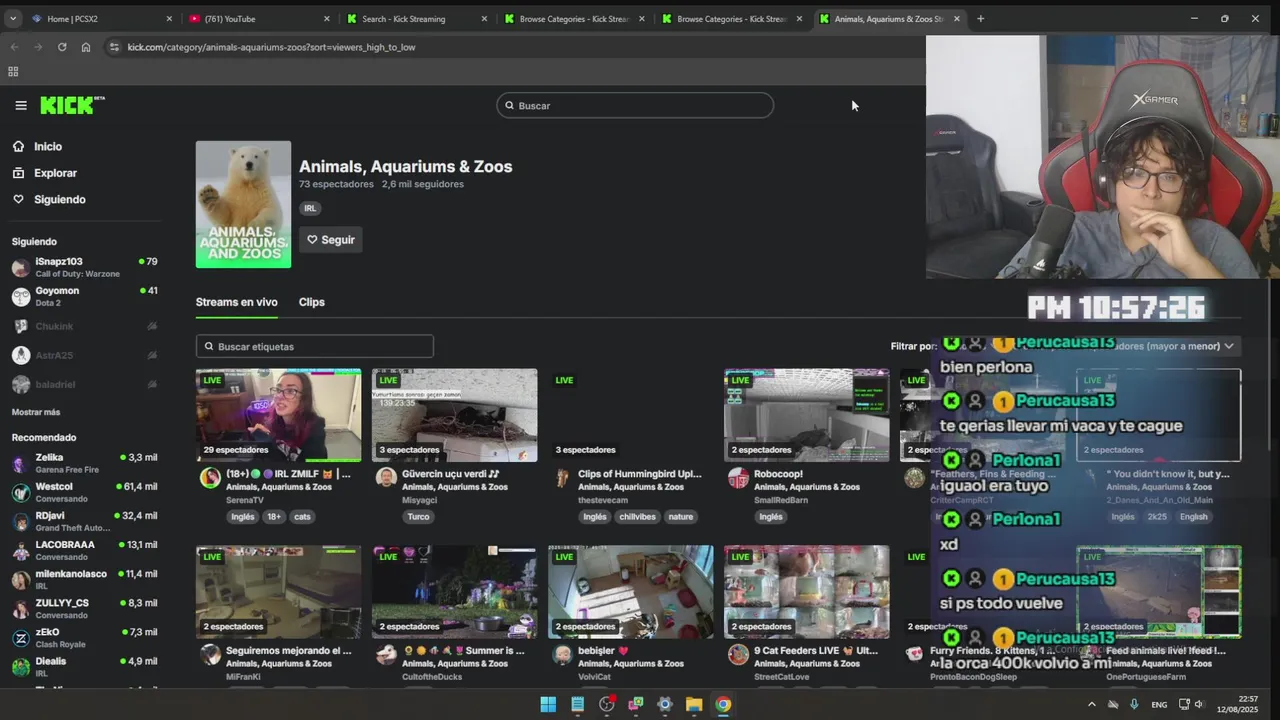Open Clips of Hummingbird stream title
1280x720 pixels.
(x=640, y=474)
